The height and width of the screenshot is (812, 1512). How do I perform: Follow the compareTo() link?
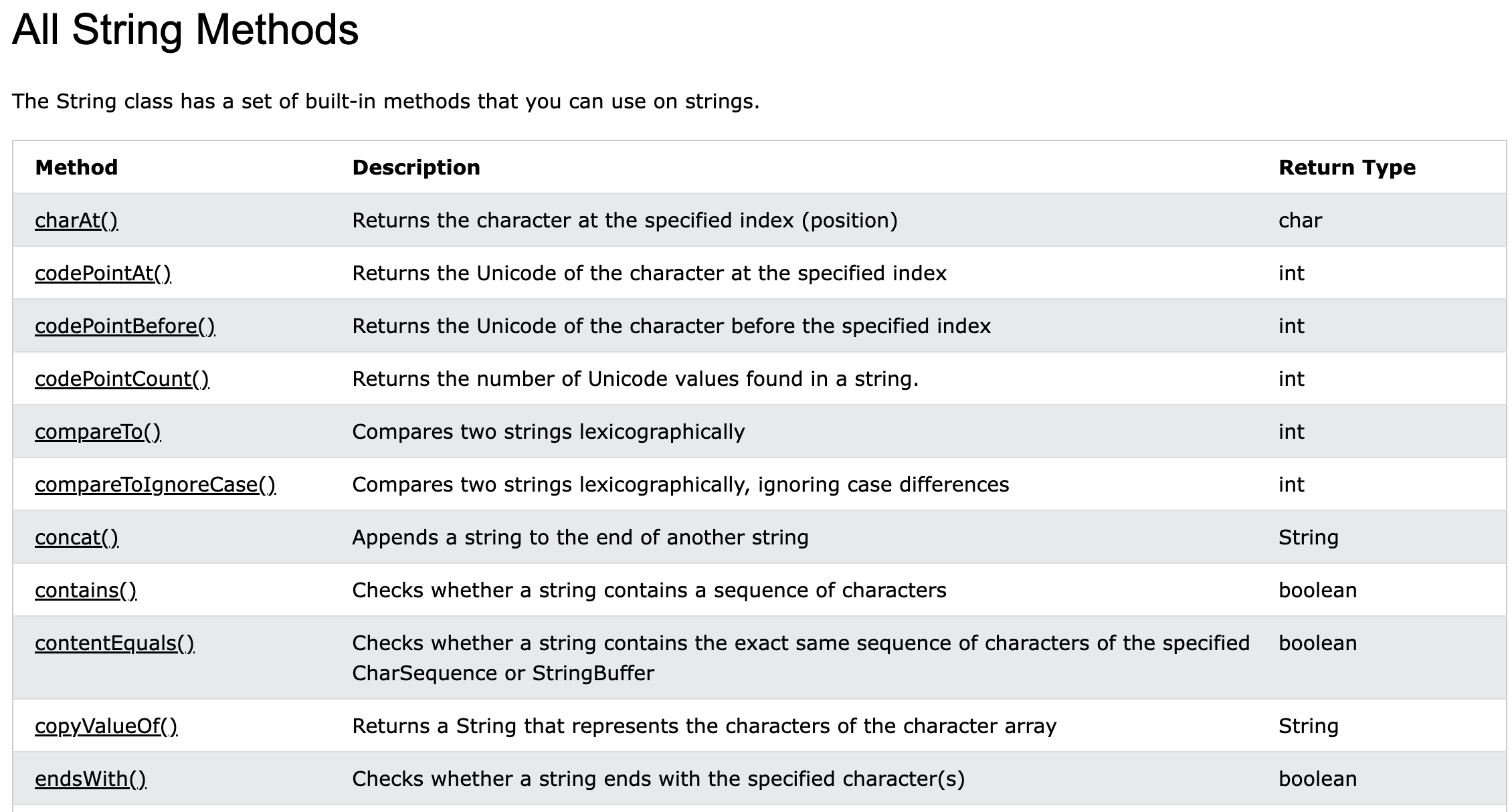point(98,431)
